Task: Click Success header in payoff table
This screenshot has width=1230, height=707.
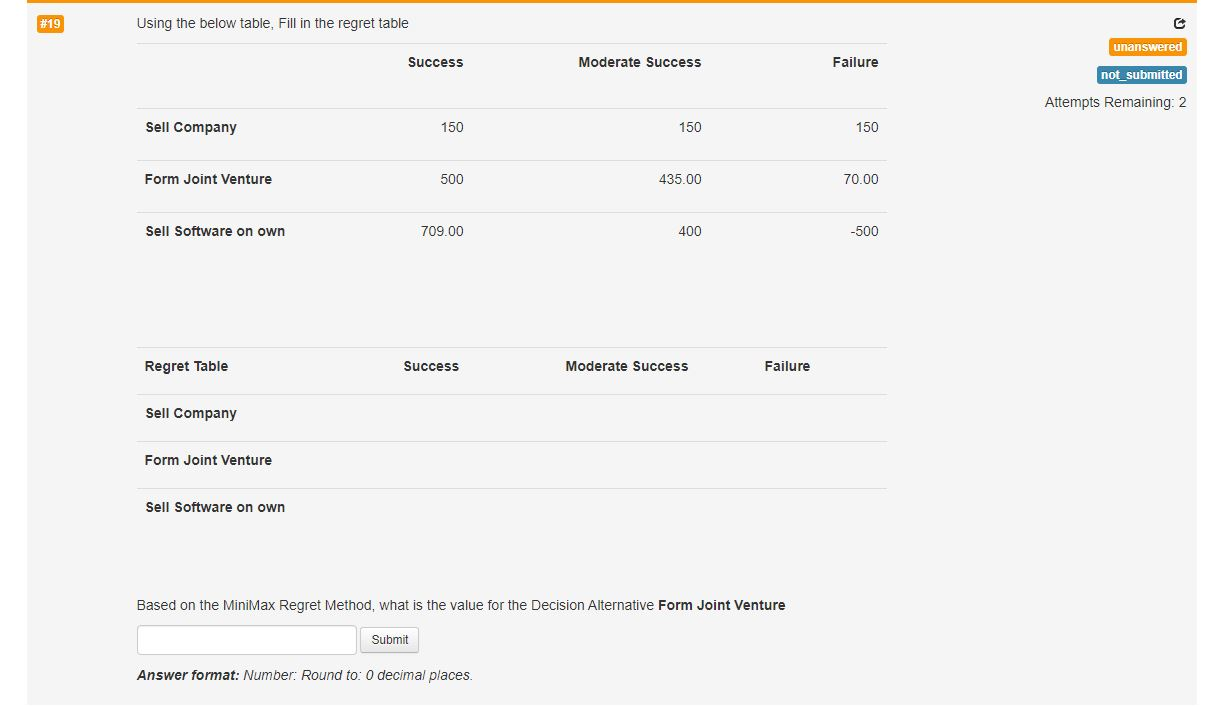Action: 436,62
